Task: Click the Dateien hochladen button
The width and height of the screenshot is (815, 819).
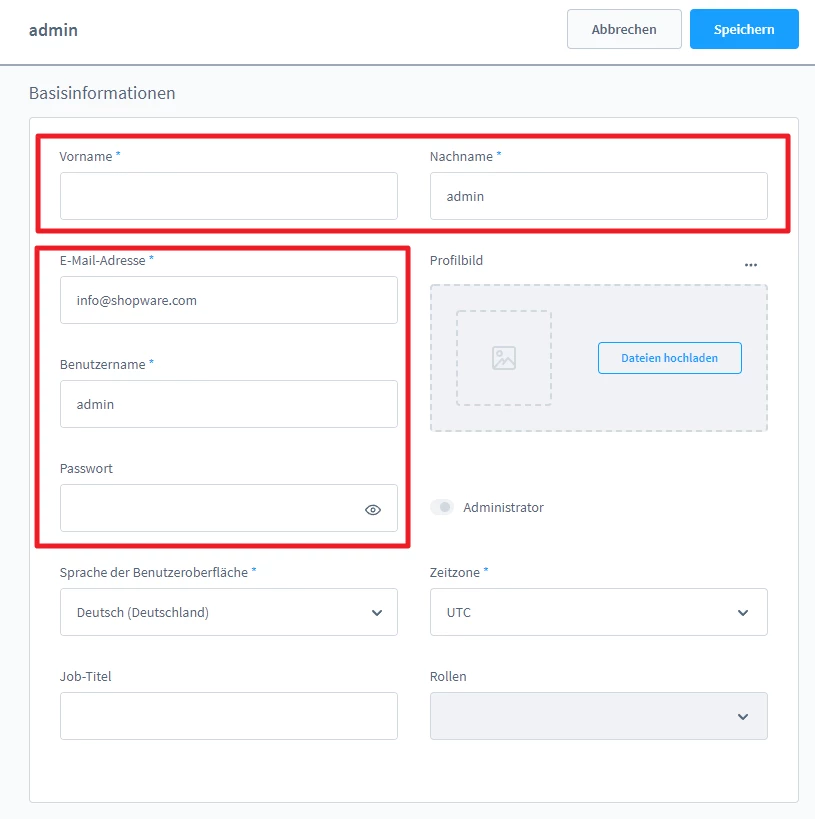Action: coord(669,358)
